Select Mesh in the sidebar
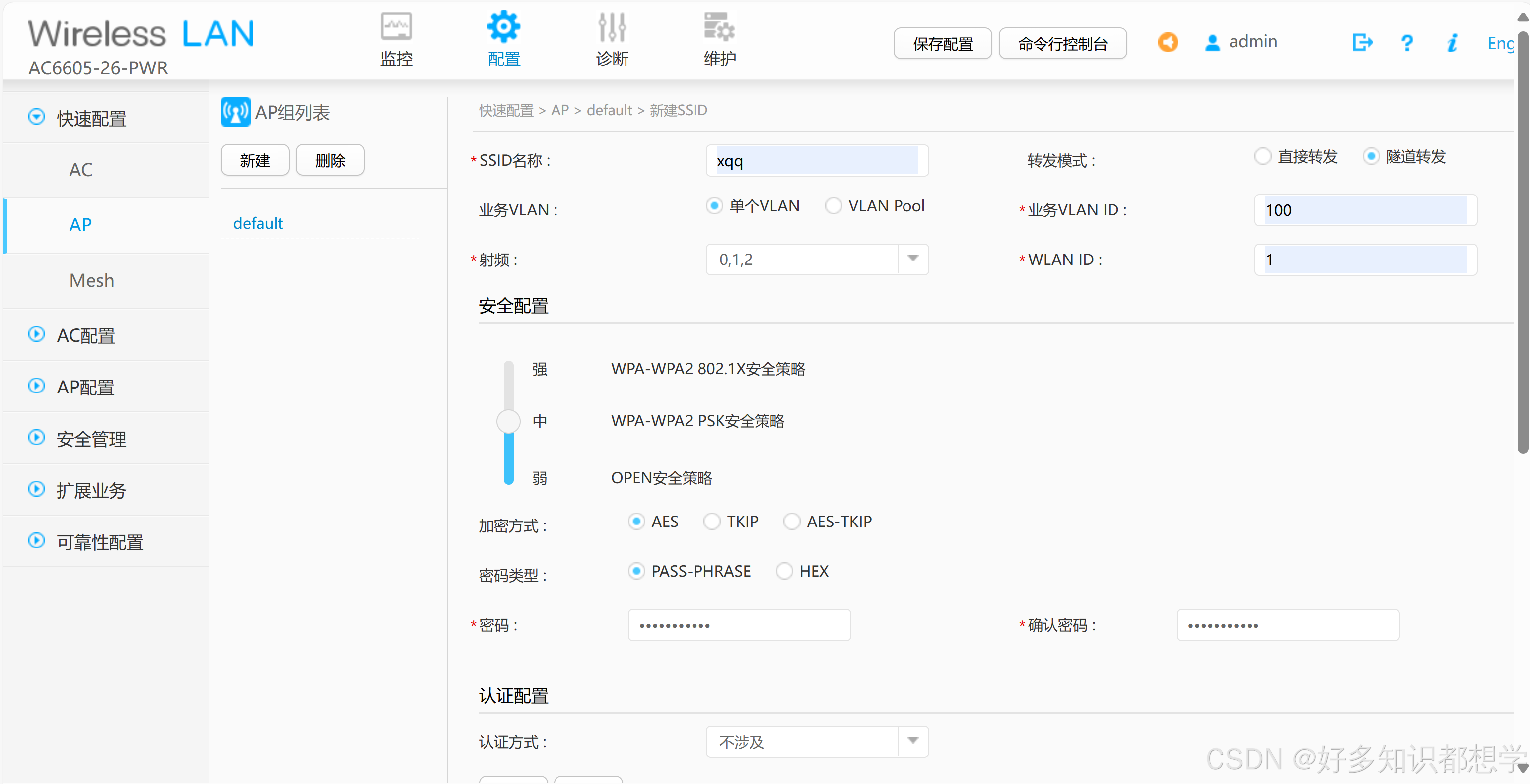Screen dimensions: 1530x784 click(x=91, y=280)
